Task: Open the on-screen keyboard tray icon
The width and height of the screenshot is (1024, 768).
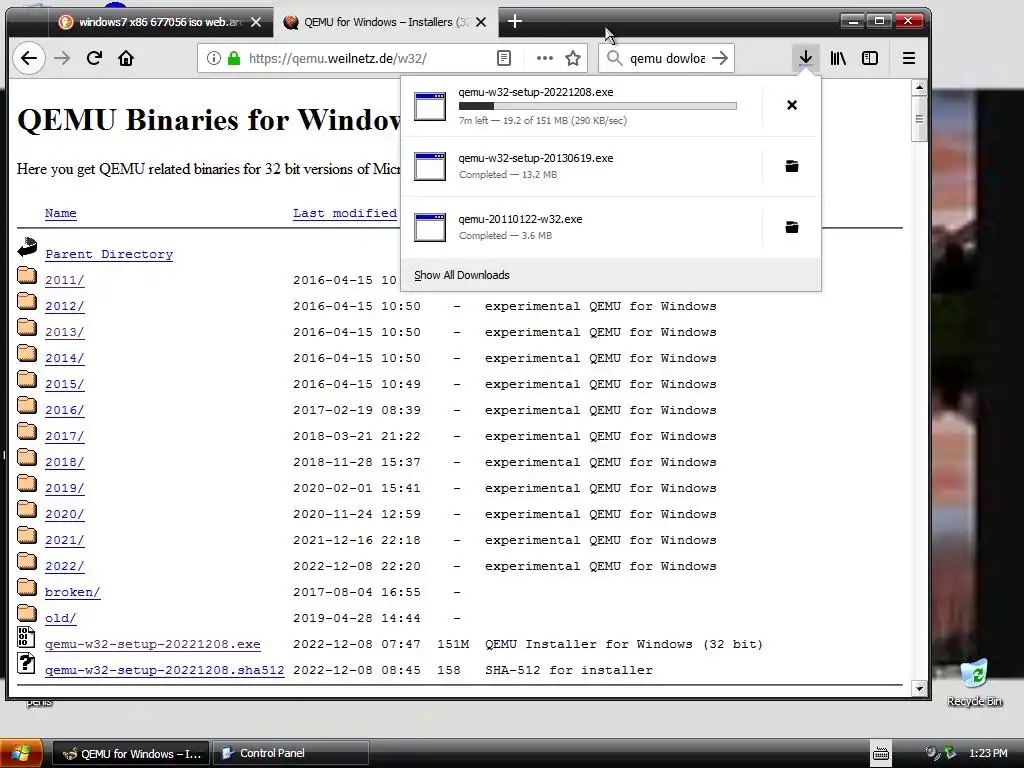Action: [880, 754]
